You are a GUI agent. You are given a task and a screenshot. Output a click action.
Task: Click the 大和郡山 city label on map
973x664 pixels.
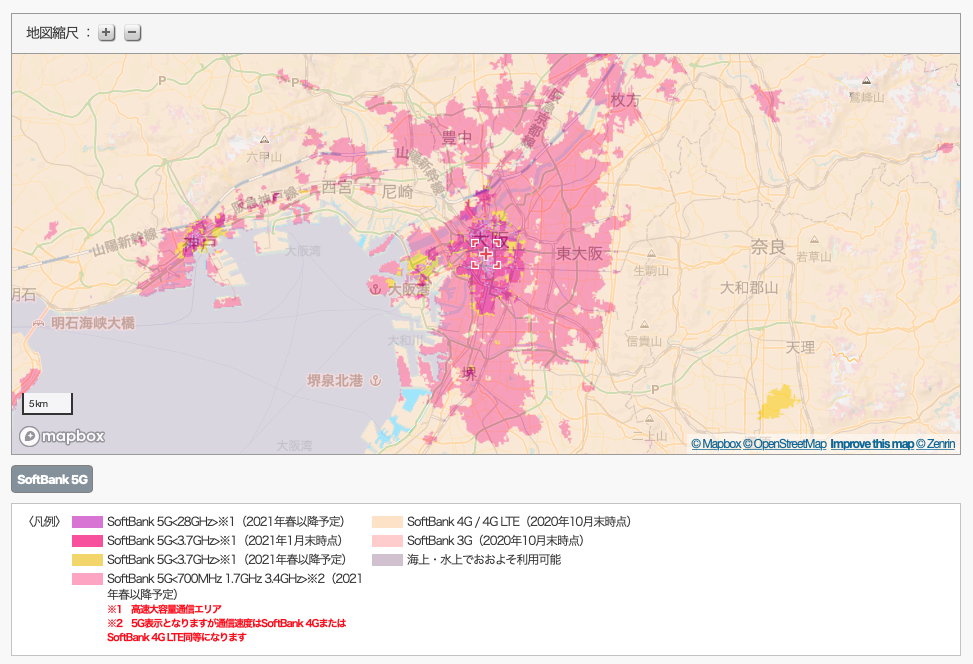click(749, 288)
